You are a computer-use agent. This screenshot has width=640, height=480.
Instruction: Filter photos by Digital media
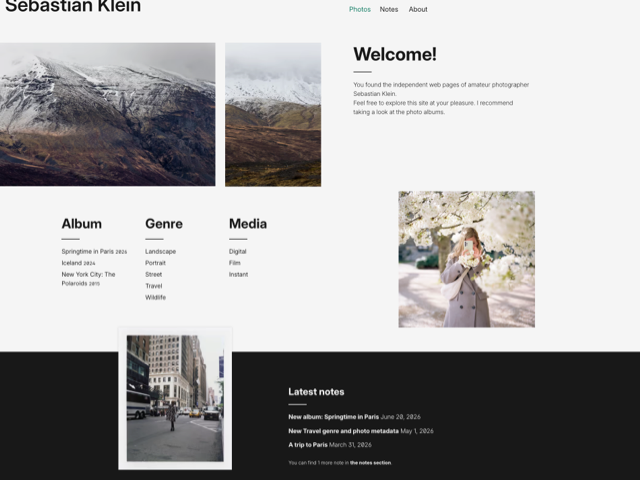pyautogui.click(x=238, y=251)
